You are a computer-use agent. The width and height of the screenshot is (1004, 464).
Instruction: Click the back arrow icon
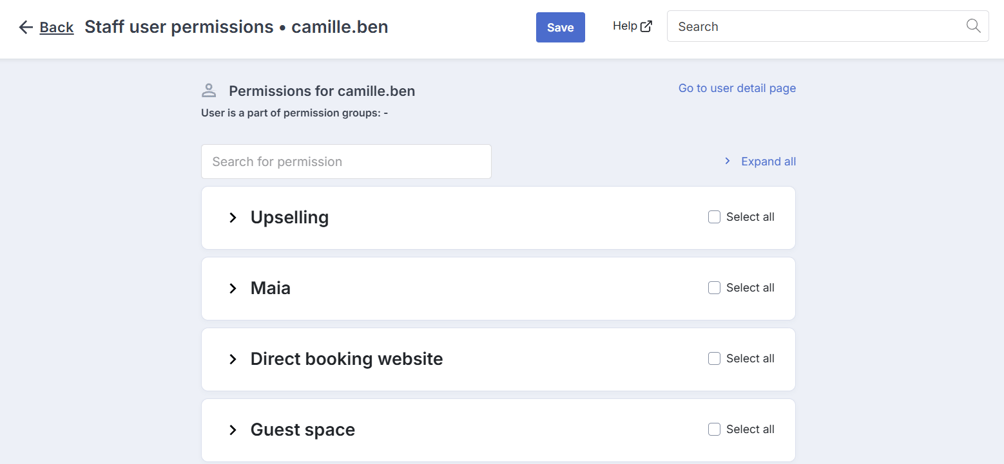click(26, 27)
